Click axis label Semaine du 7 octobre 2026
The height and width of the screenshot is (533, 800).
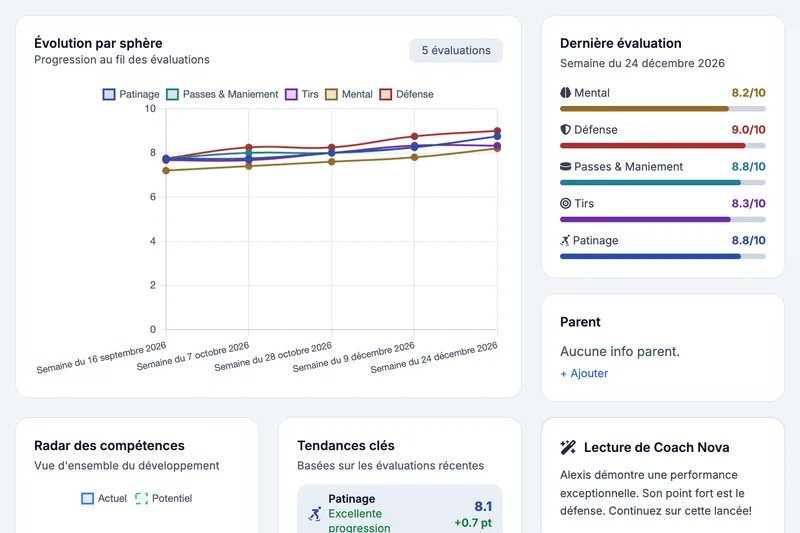pos(192,356)
